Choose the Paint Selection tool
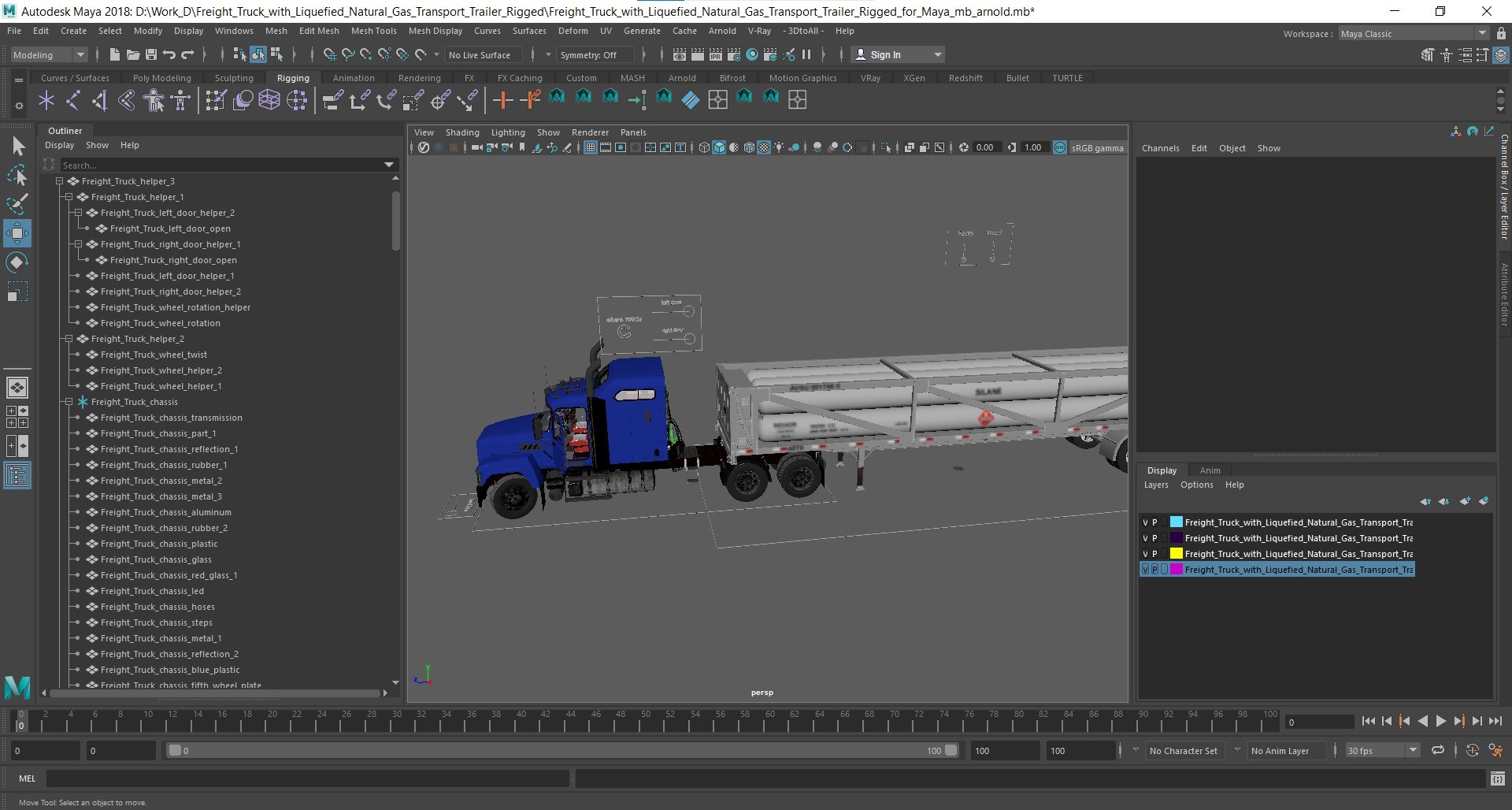The height and width of the screenshot is (810, 1512). point(17,203)
